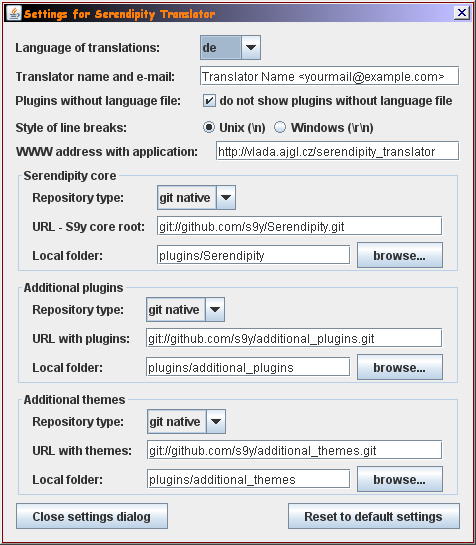The height and width of the screenshot is (545, 476).
Task: Select Windows line breaks radio button
Action: click(280, 128)
